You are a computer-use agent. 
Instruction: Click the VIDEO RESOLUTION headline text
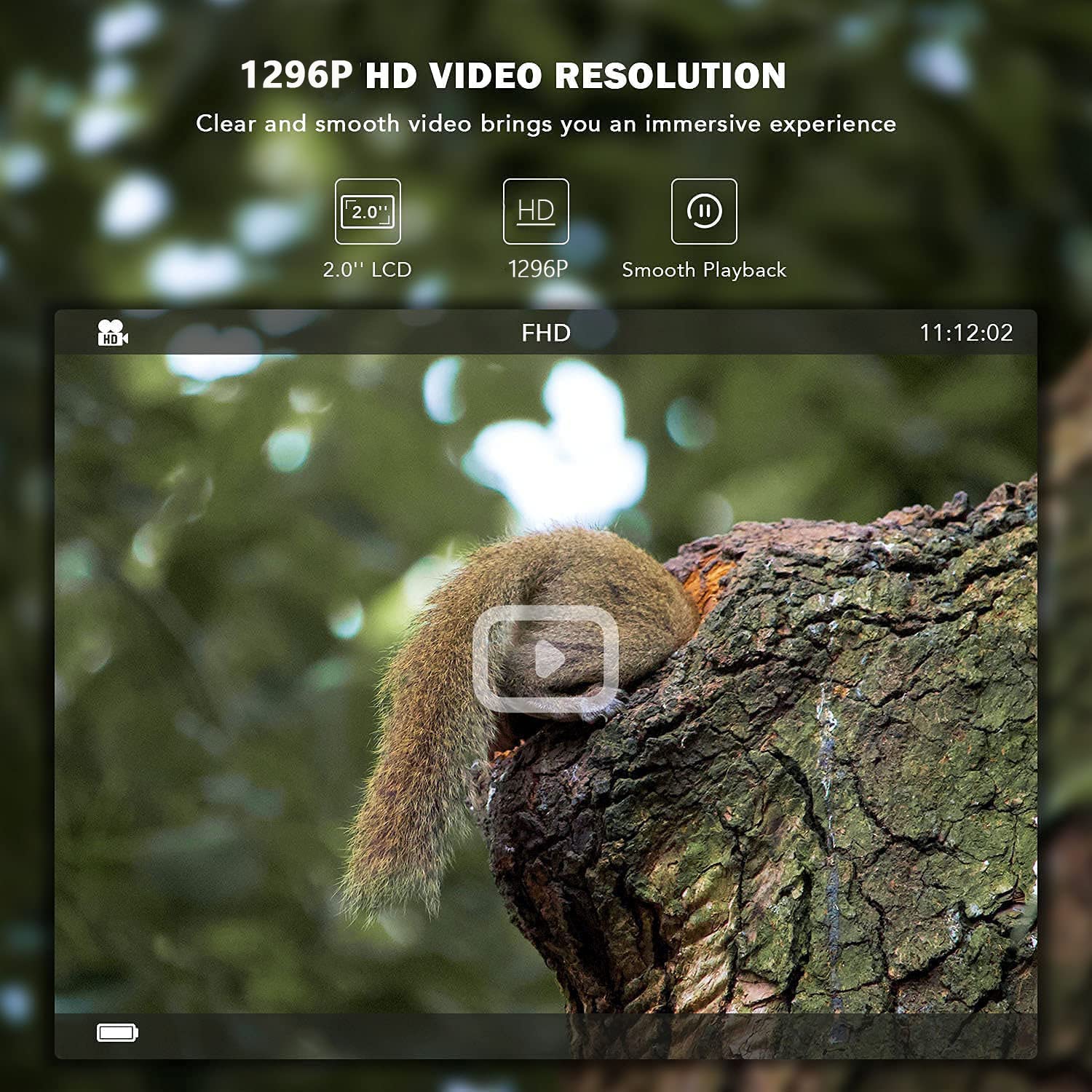coord(607,76)
